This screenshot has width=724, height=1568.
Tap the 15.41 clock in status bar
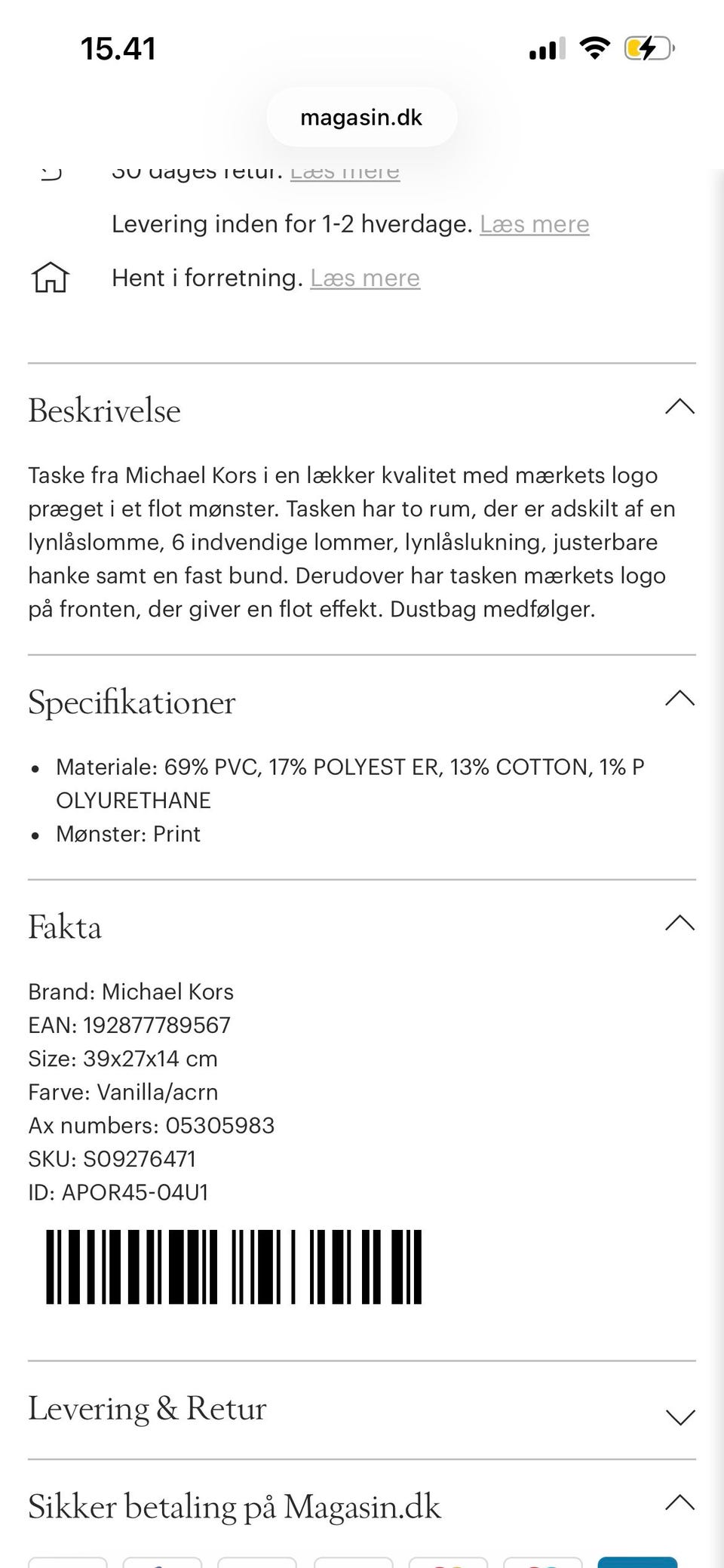118,49
